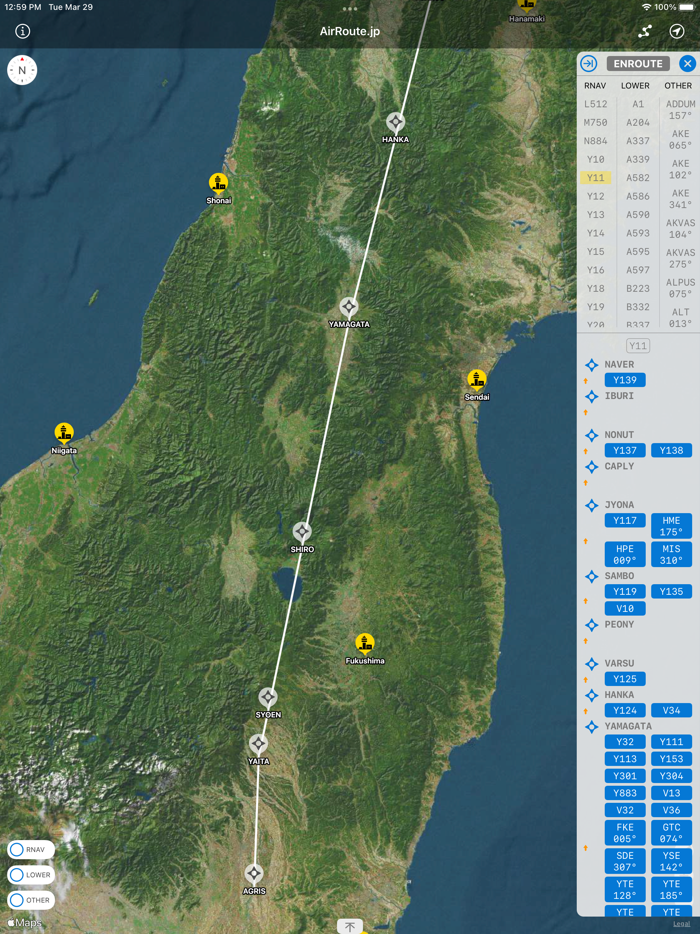The height and width of the screenshot is (934, 700).
Task: Open the Legal link
Action: [x=682, y=924]
